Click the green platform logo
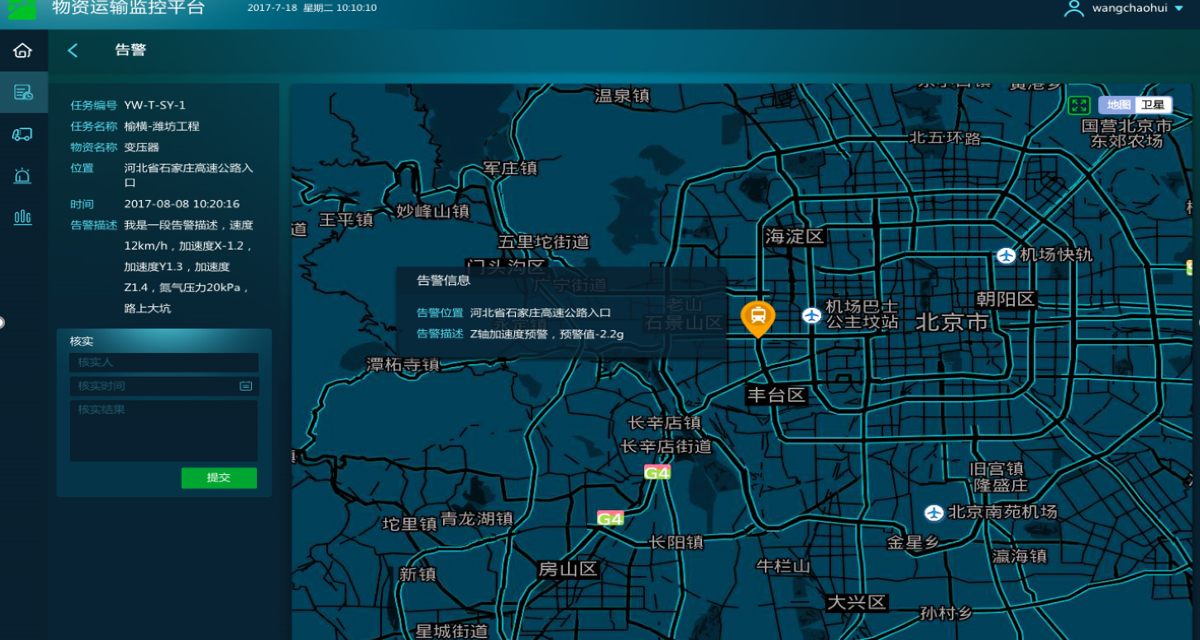The height and width of the screenshot is (640, 1200). pyautogui.click(x=22, y=8)
